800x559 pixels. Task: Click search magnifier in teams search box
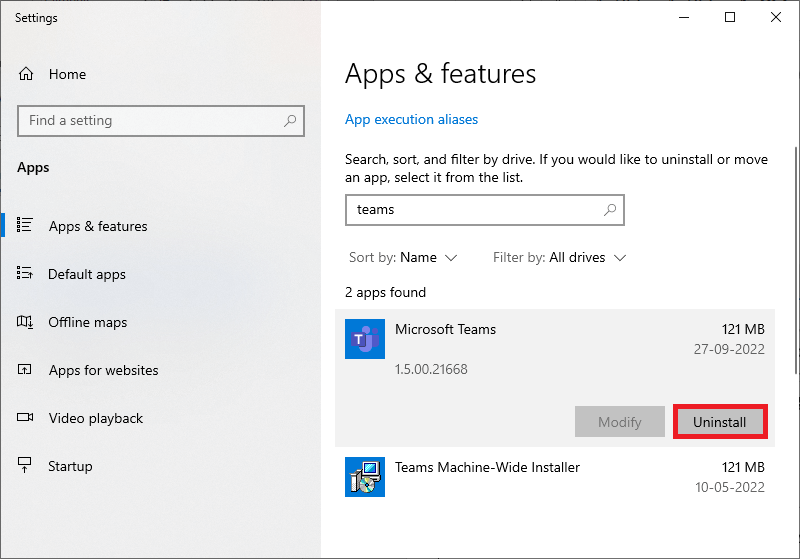tap(610, 210)
